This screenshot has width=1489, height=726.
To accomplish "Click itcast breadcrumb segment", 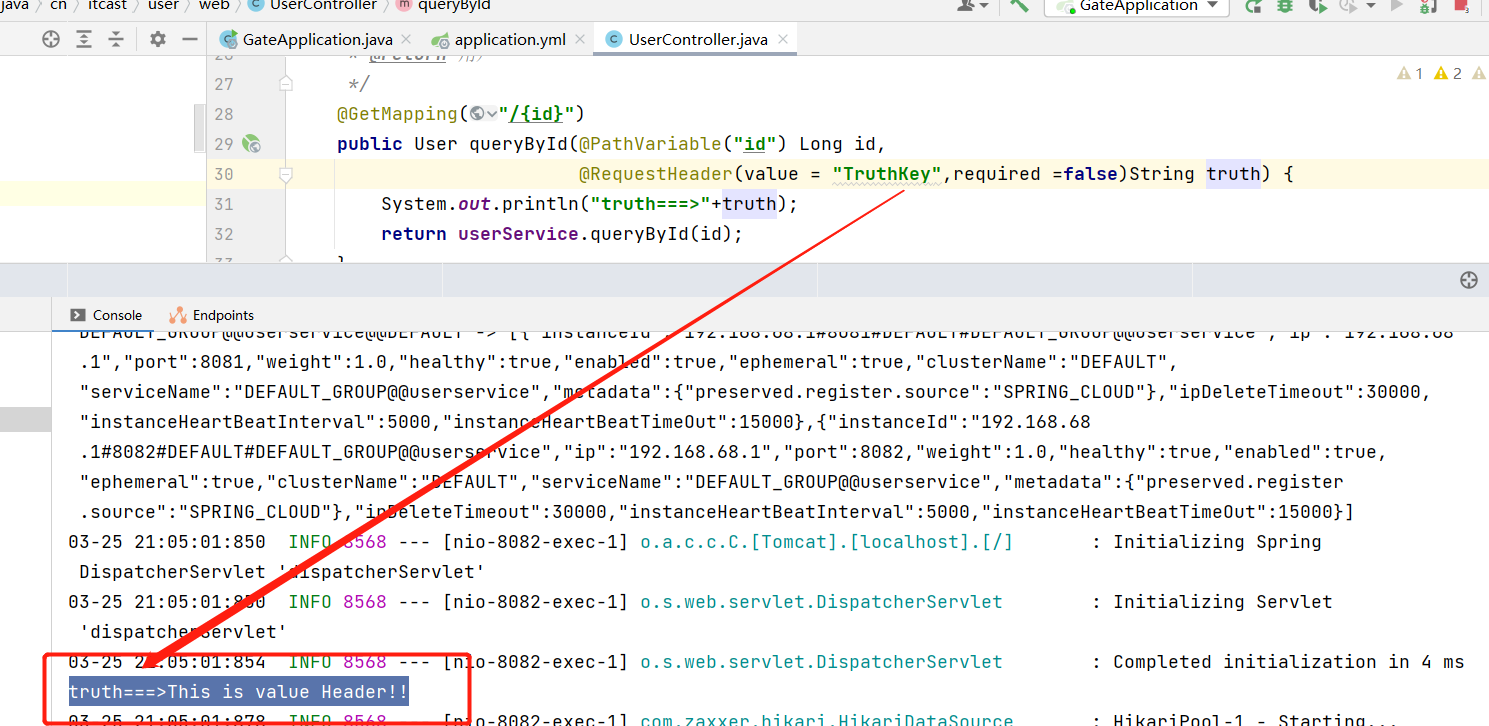I will click(107, 6).
